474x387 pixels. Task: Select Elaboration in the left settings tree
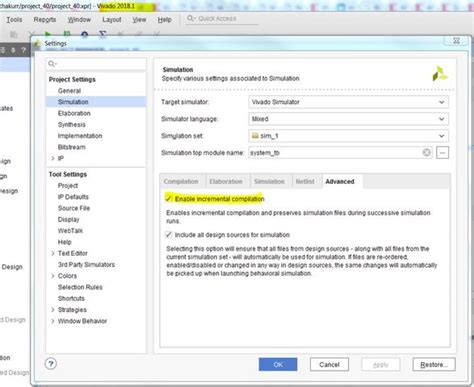coord(74,113)
